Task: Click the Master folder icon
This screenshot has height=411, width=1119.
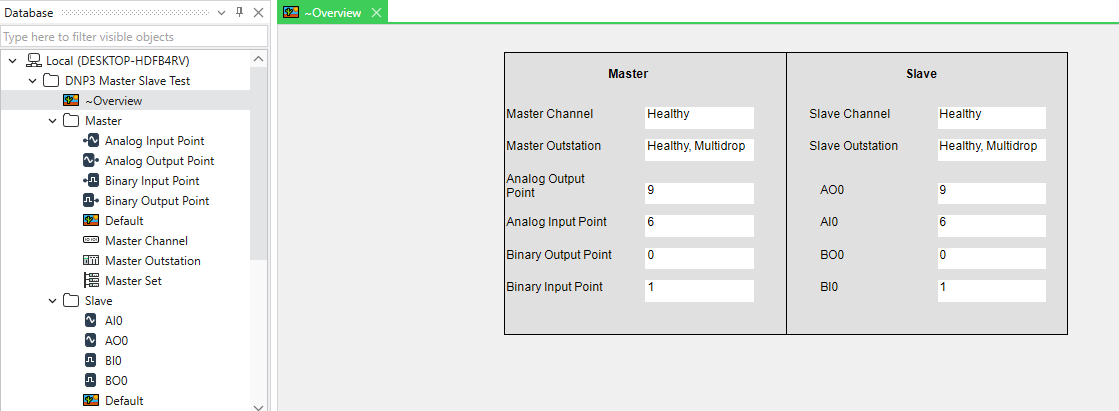Action: click(x=71, y=121)
